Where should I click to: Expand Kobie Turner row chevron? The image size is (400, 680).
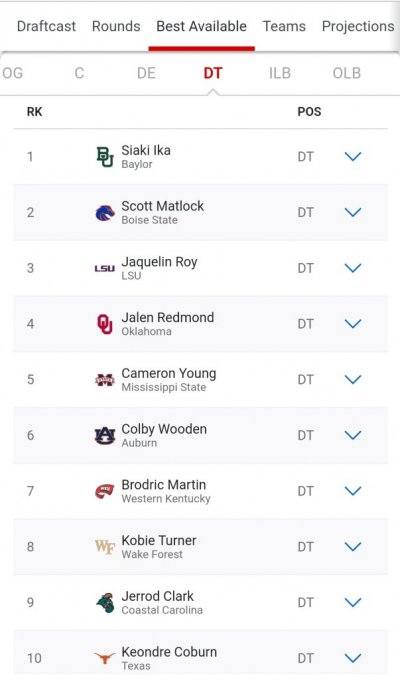[353, 546]
